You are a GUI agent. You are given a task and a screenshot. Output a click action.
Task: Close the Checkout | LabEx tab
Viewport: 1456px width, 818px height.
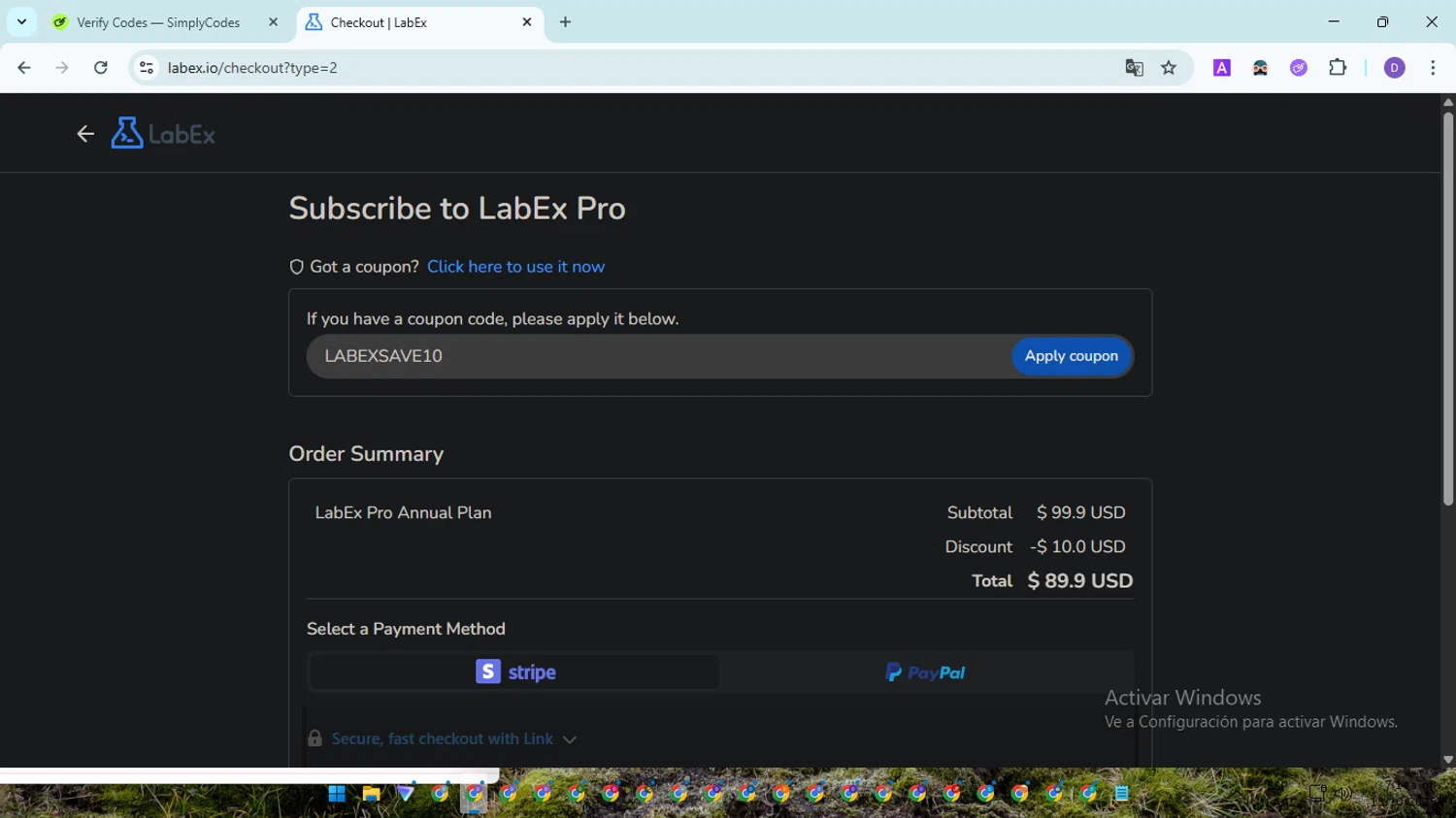[527, 22]
